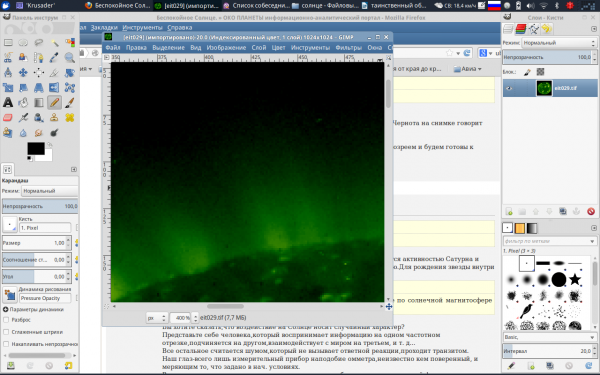This screenshot has height=375, width=600.
Task: Toggle lock alpha channel checkerboard icon
Action: (x=540, y=72)
